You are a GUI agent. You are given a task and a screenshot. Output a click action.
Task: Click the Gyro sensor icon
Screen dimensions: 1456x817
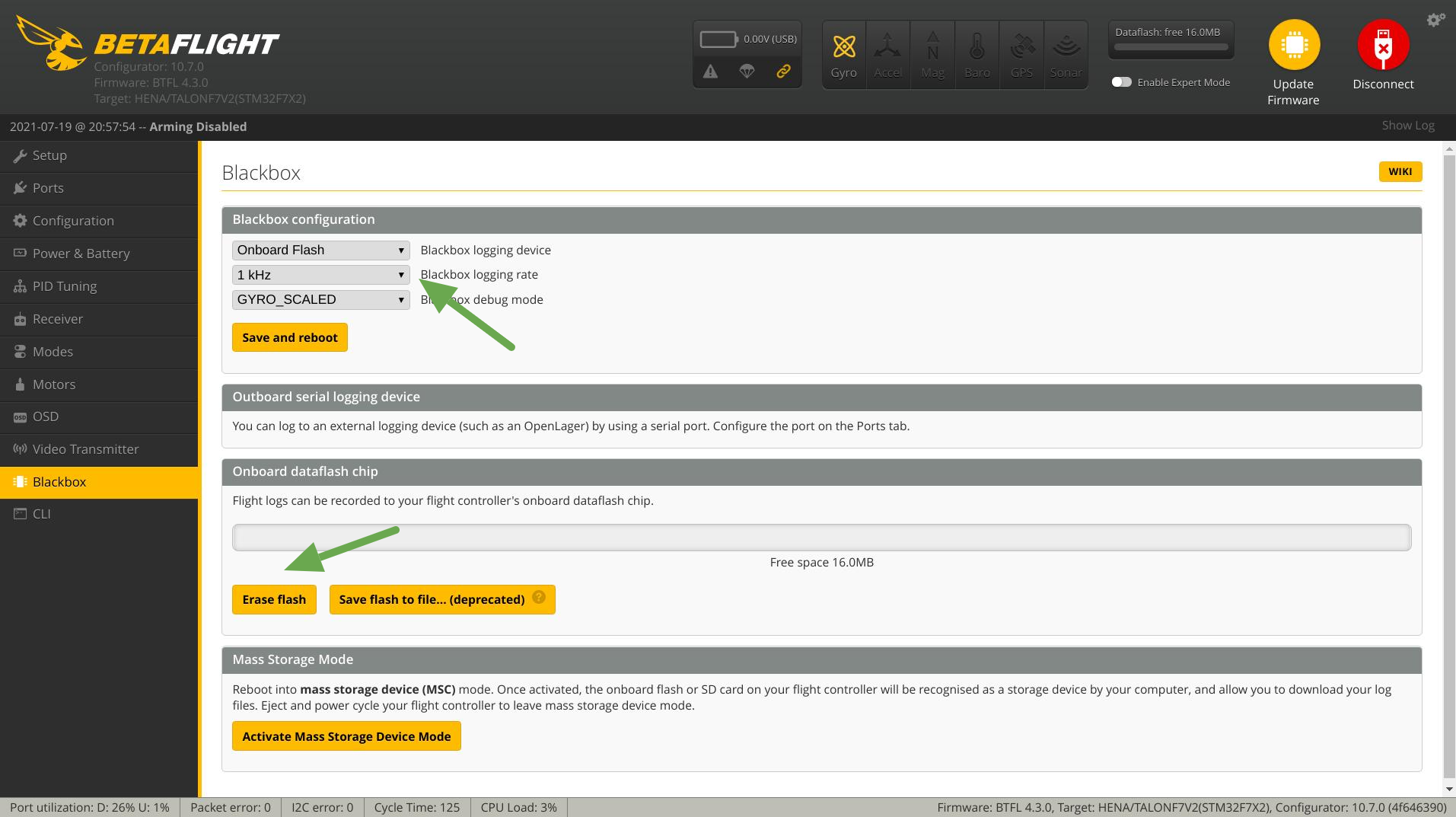843,47
